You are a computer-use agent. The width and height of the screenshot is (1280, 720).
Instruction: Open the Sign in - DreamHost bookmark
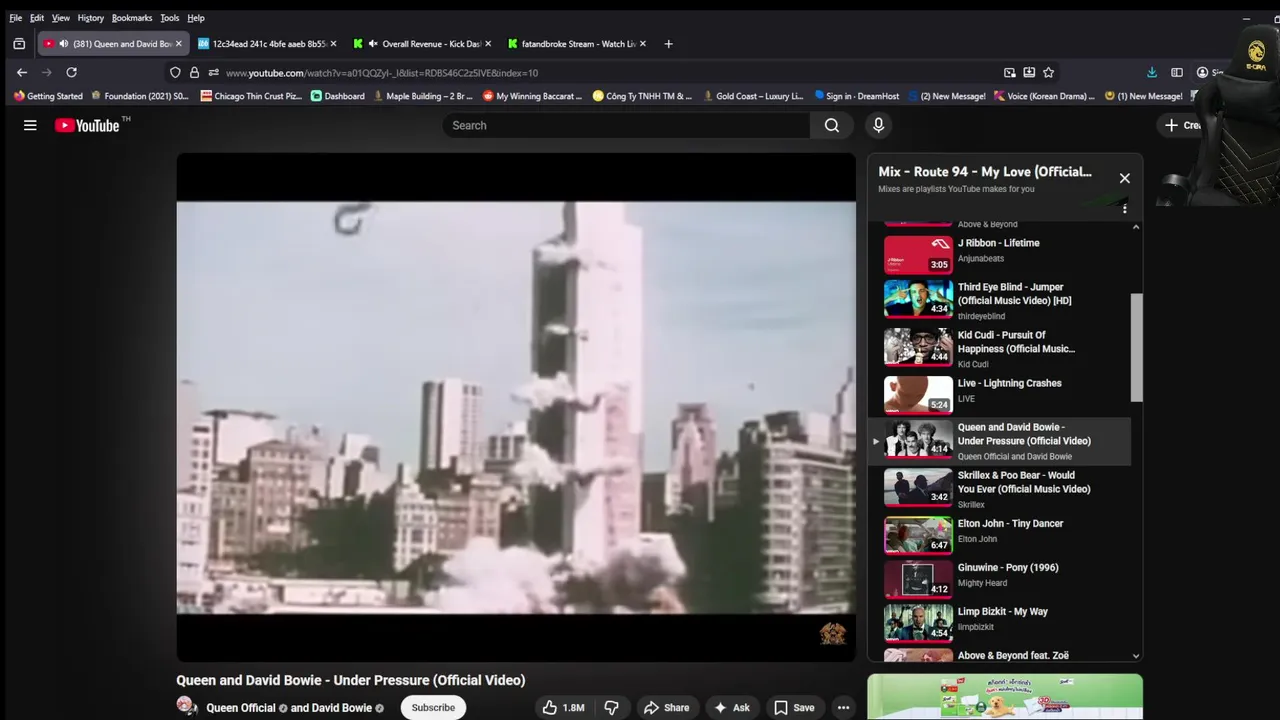[x=858, y=96]
